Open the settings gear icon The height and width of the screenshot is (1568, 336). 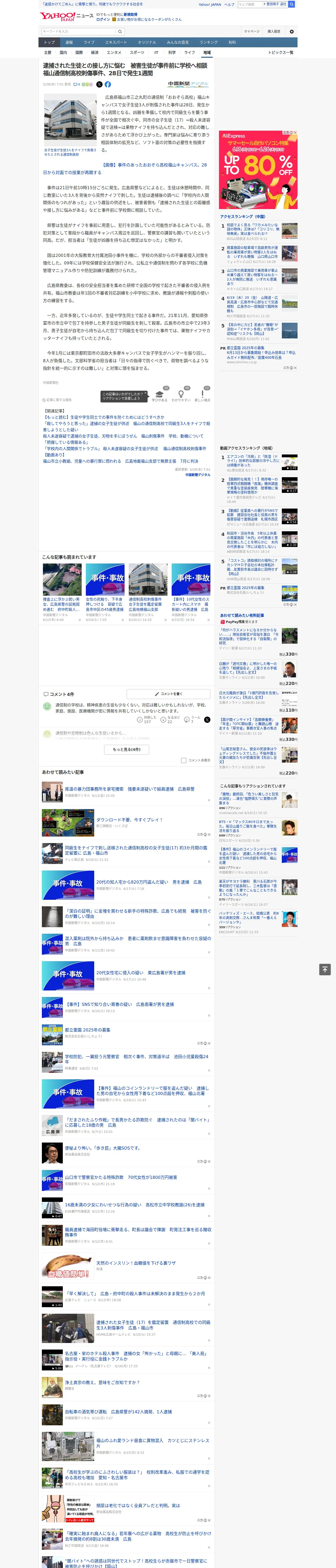pos(292,31)
